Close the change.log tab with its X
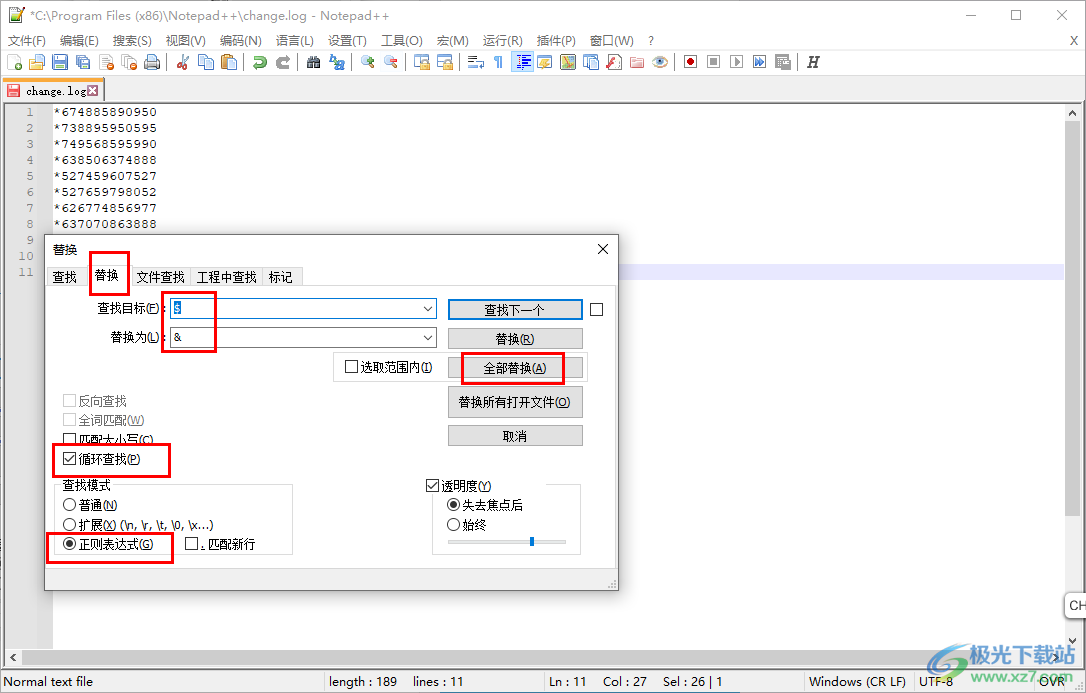Viewport: 1086px width, 693px height. pos(93,91)
